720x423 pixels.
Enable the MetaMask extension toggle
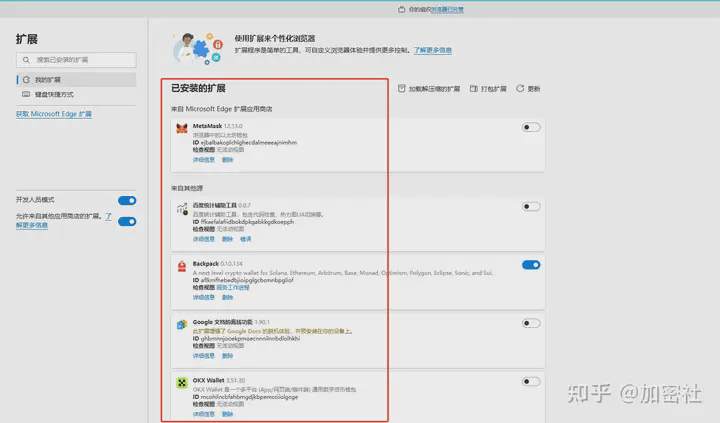pyautogui.click(x=531, y=127)
